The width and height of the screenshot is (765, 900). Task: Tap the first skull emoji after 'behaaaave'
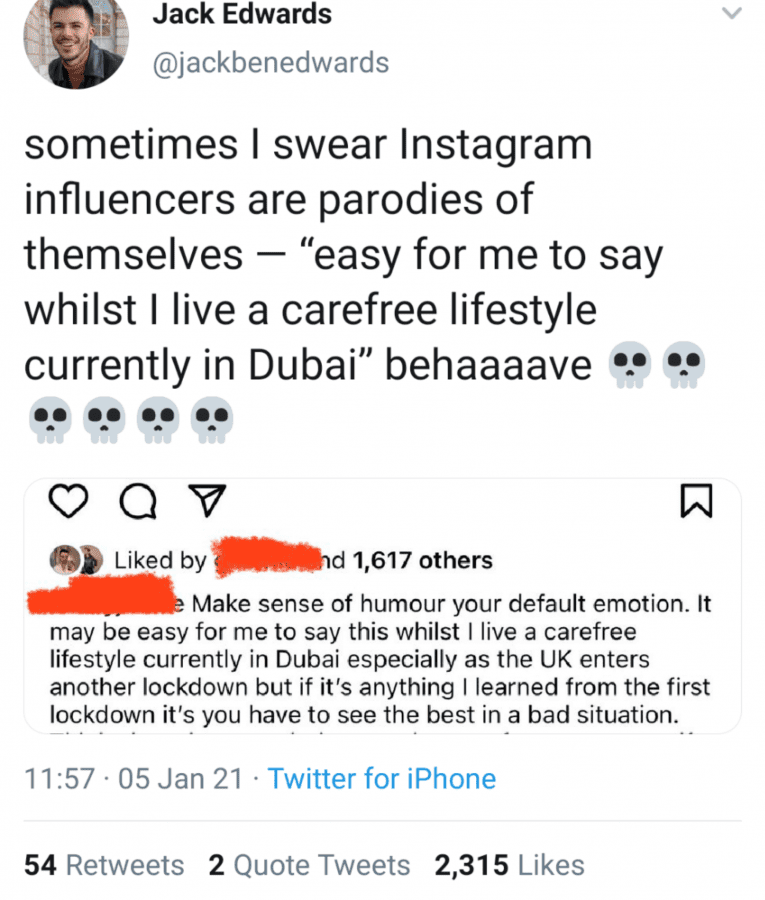coord(630,365)
